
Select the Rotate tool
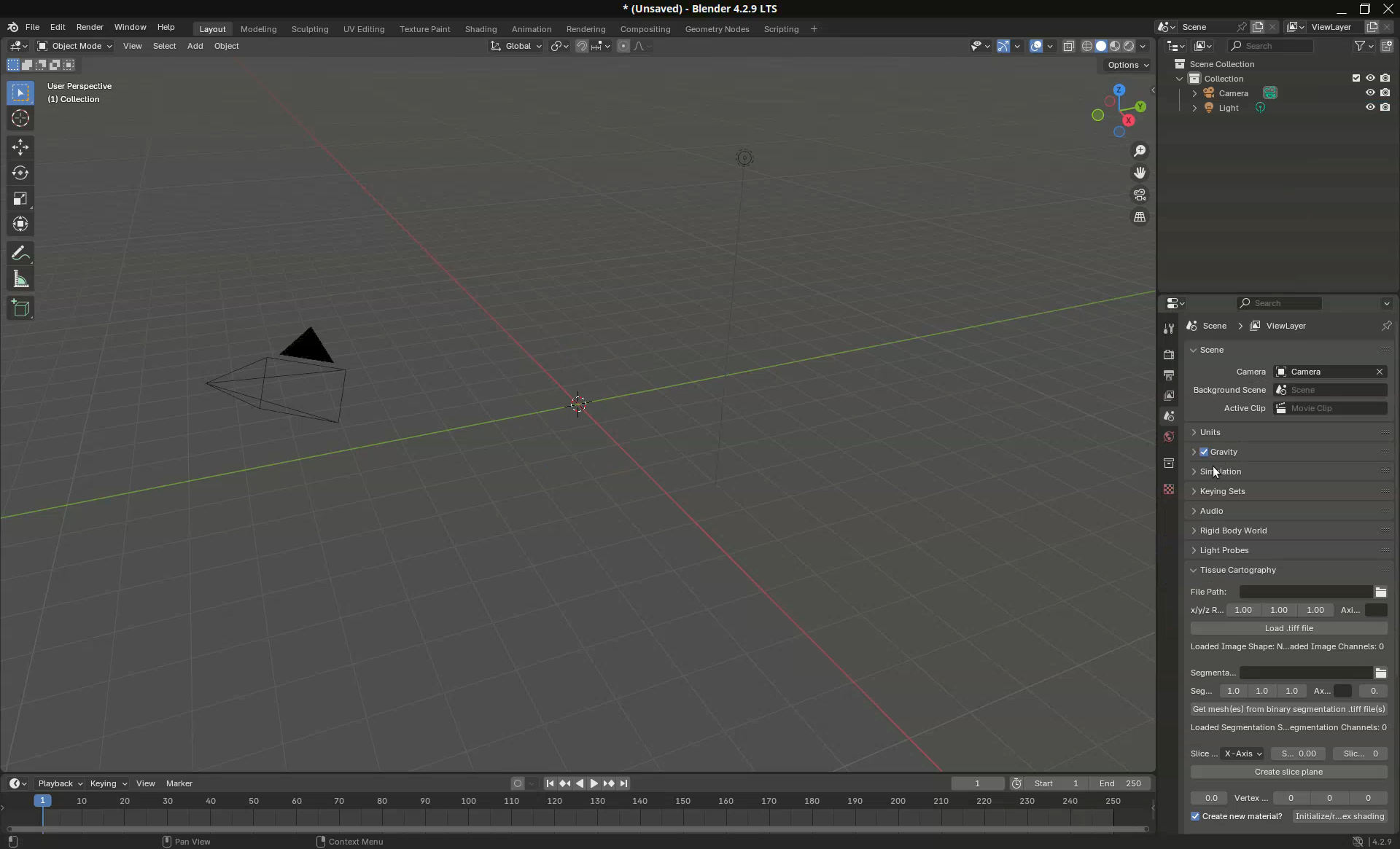(x=20, y=173)
